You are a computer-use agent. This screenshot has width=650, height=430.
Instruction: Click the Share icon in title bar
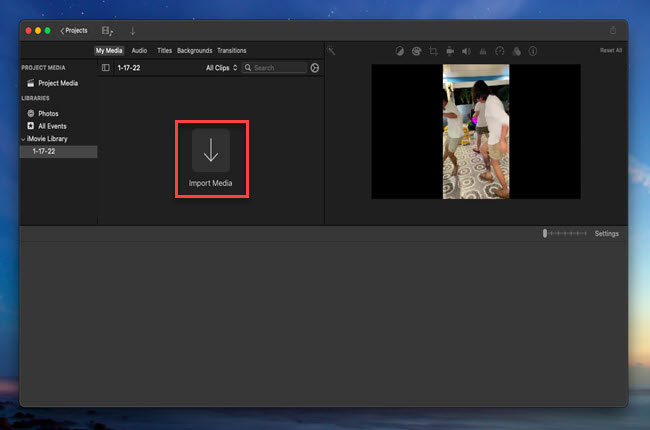(x=613, y=31)
